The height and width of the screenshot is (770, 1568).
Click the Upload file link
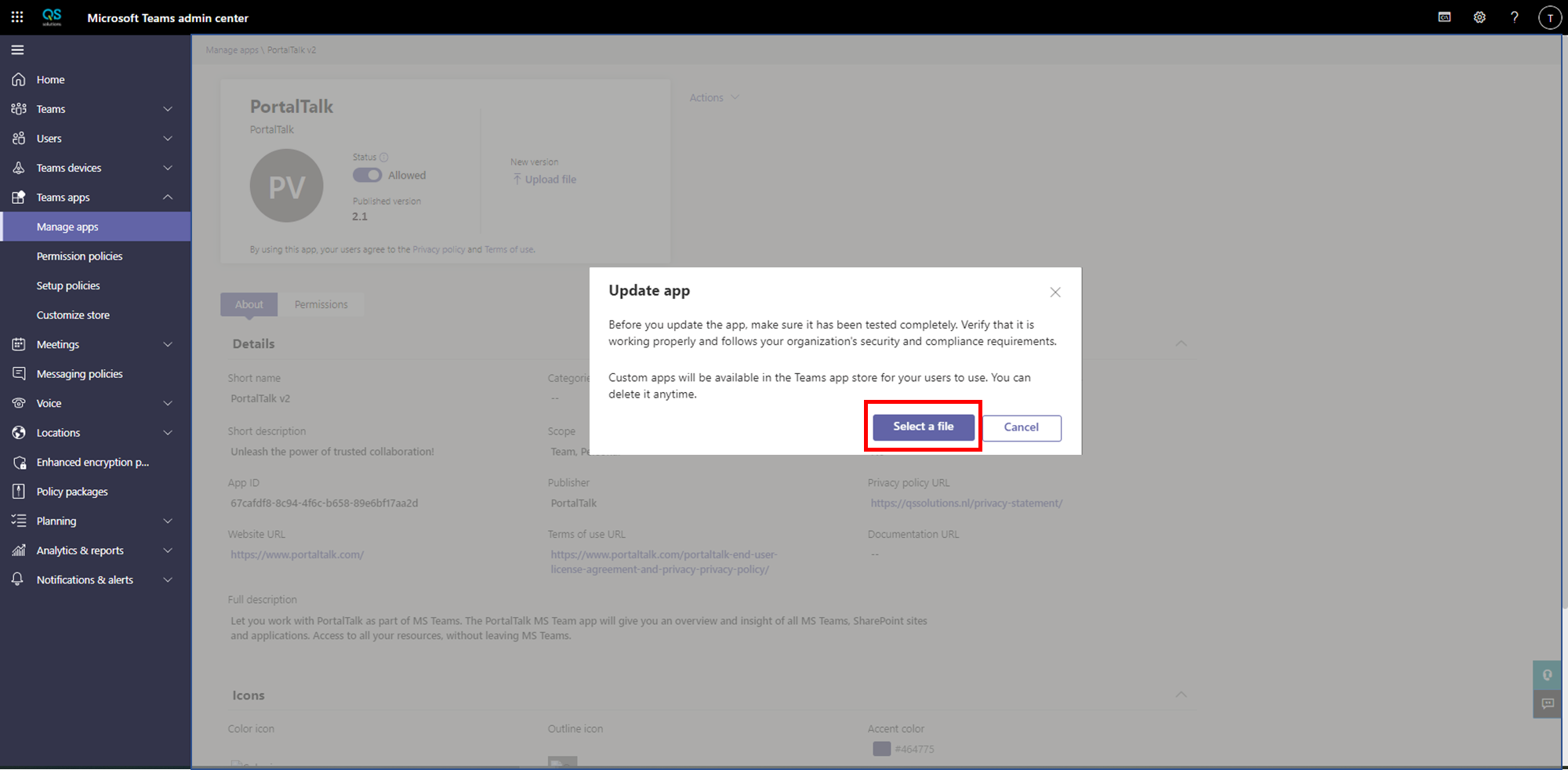(544, 179)
